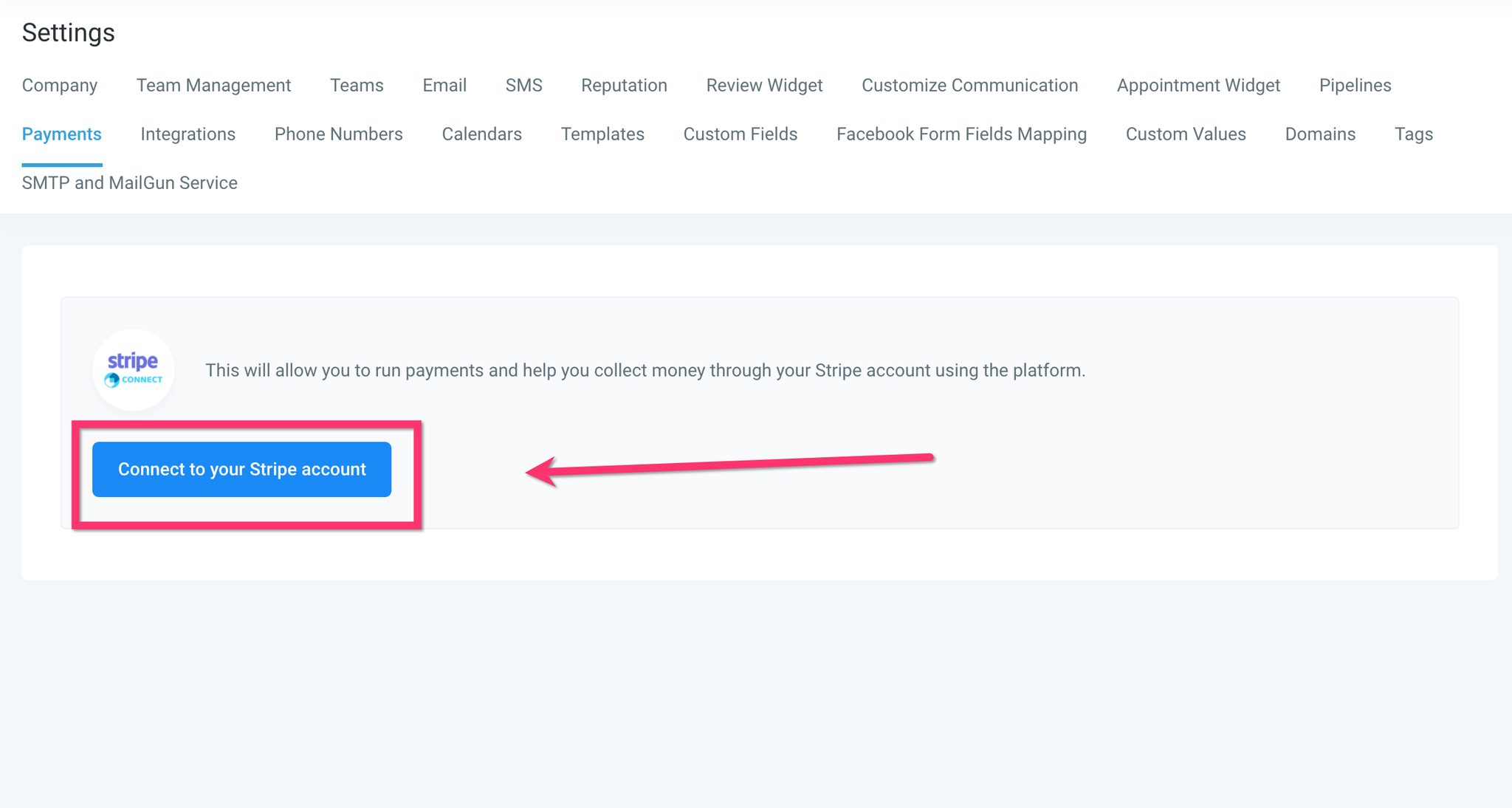Image resolution: width=1512 pixels, height=808 pixels.
Task: Go to Facebook Form Fields Mapping
Action: click(x=961, y=134)
